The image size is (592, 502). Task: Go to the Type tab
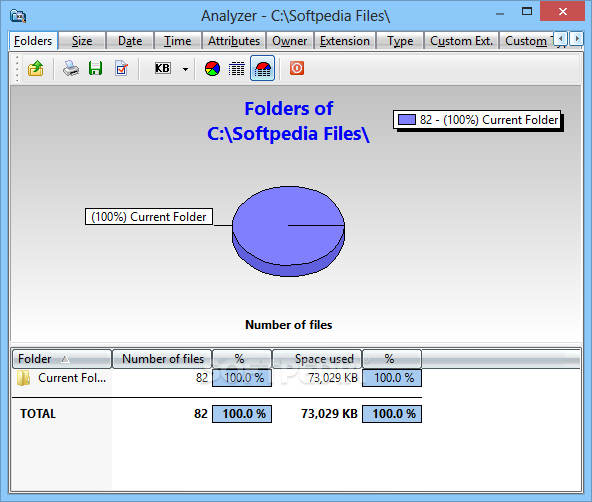400,41
